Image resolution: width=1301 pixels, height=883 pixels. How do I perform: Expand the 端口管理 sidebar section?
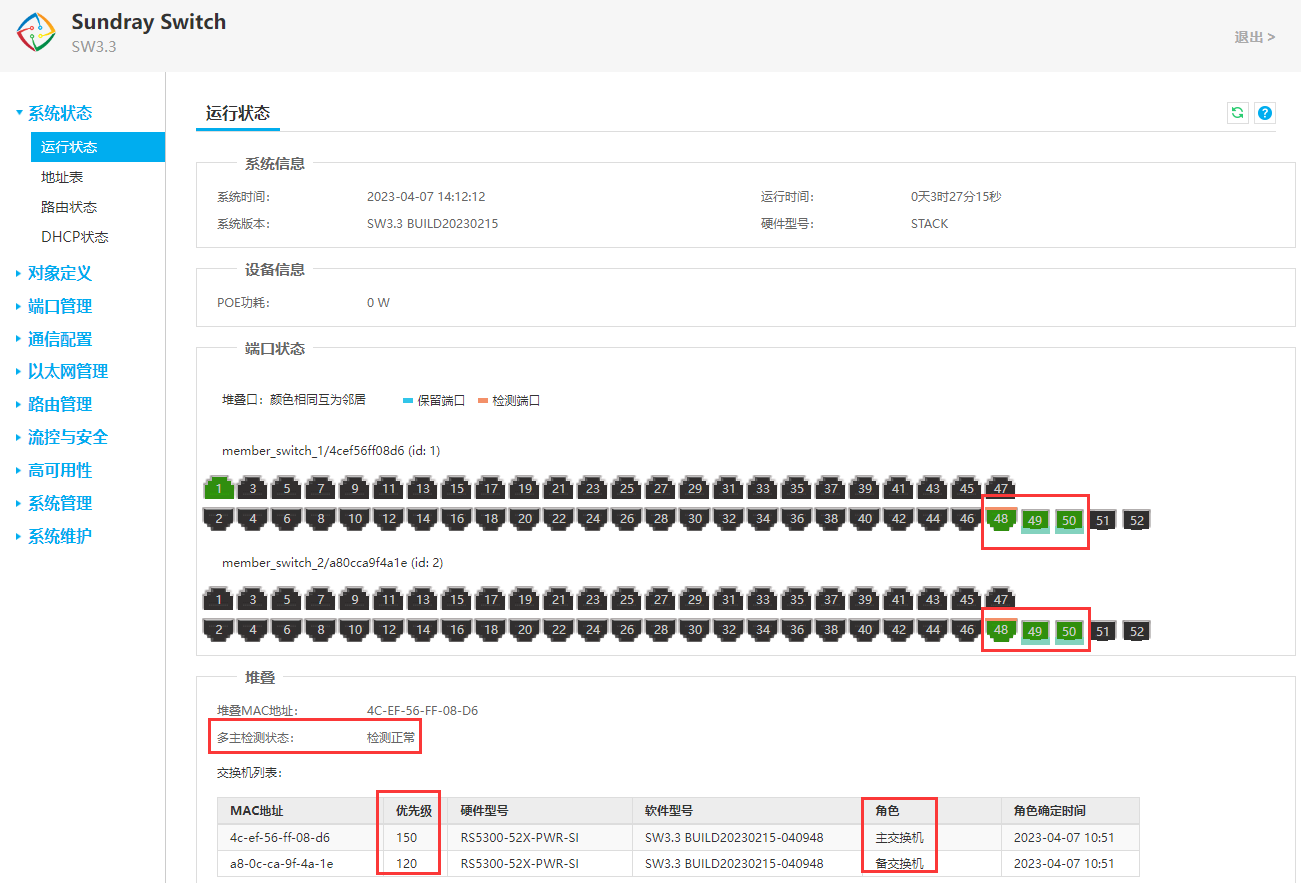[60, 306]
